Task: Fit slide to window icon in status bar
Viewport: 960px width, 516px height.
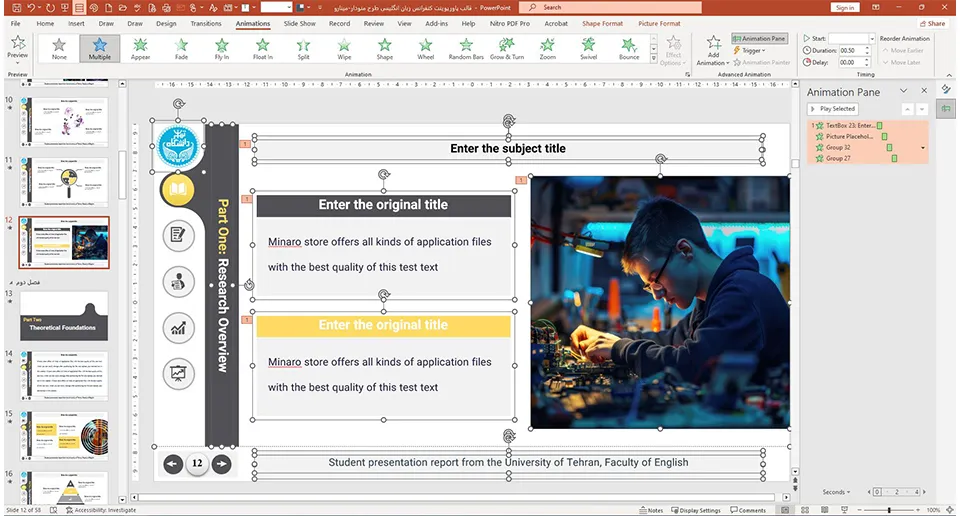Action: coord(951,510)
